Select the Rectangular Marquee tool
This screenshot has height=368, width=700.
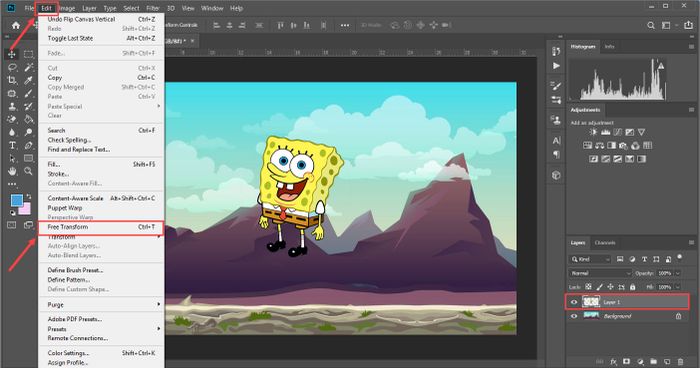pyautogui.click(x=29, y=54)
